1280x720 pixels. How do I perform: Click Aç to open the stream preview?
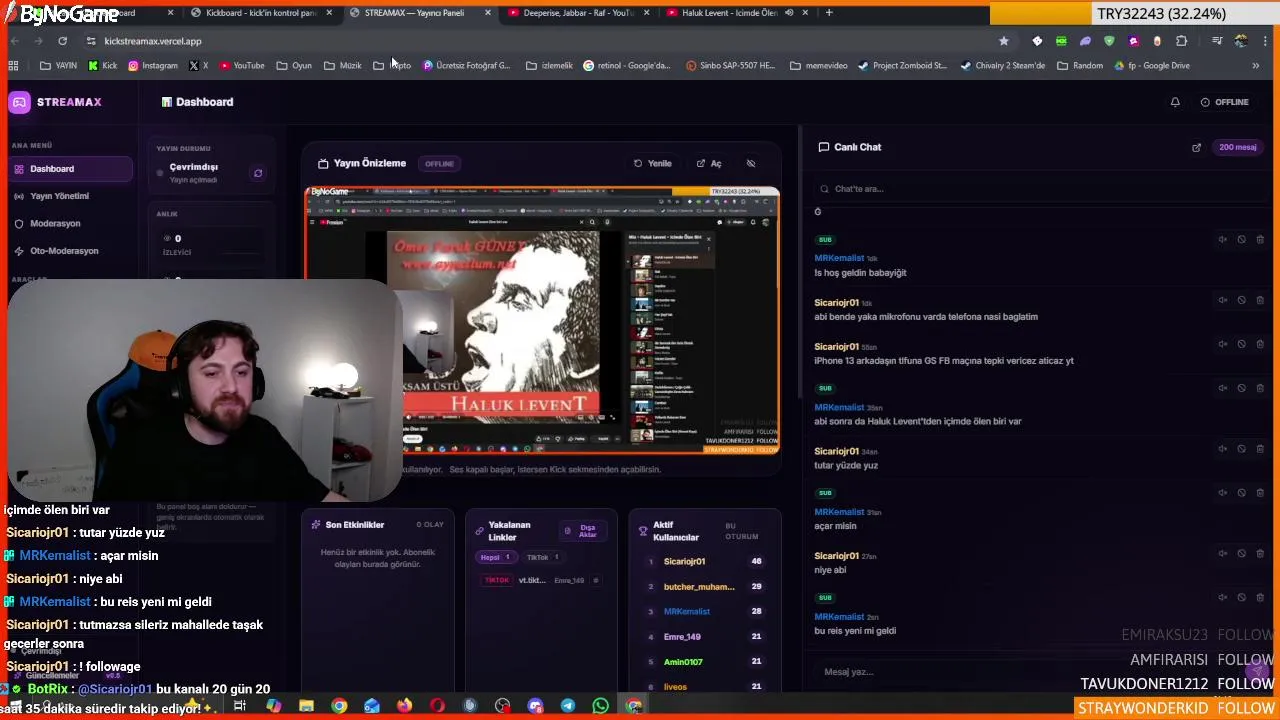coord(709,164)
